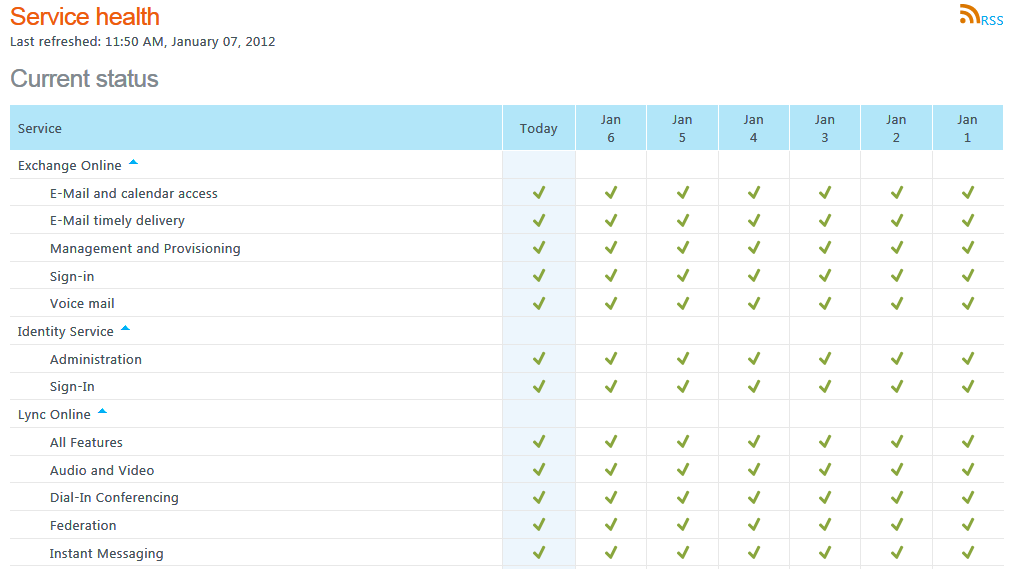Click Jan 2 checkmark for Federation
1022x569 pixels.
point(897,525)
